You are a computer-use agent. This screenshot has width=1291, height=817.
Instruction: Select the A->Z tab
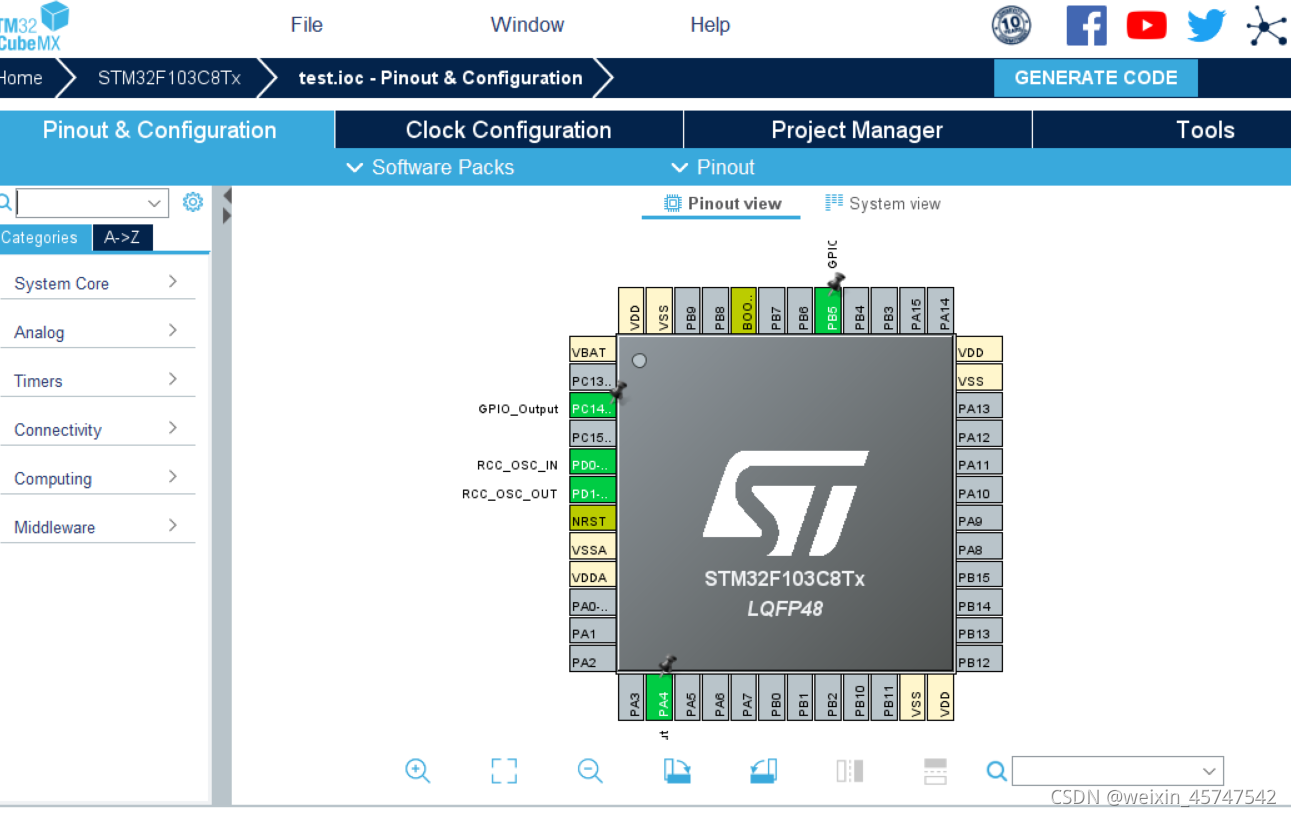coord(122,237)
